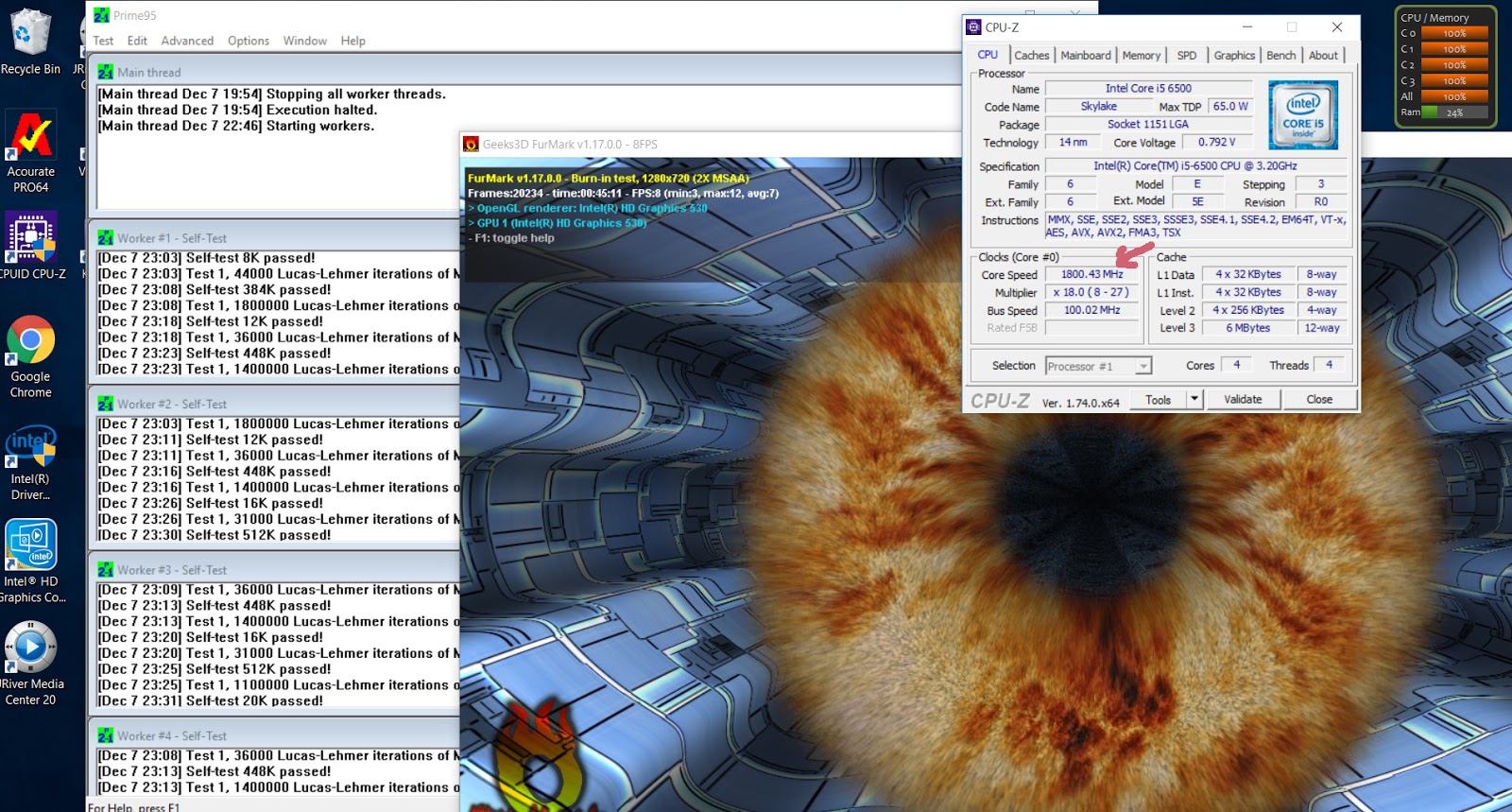
Task: Switch to the About tab in CPU-Z
Action: pyautogui.click(x=1323, y=56)
